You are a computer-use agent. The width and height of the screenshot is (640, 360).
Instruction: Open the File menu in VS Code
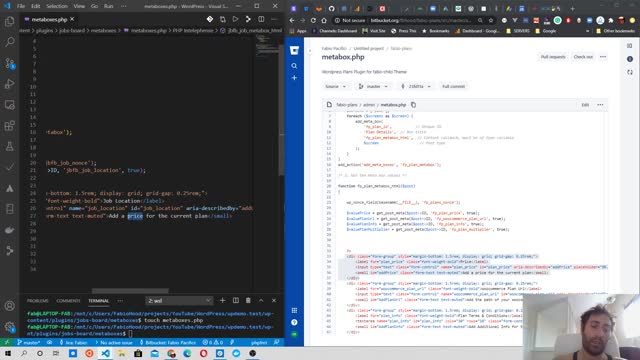click(21, 6)
